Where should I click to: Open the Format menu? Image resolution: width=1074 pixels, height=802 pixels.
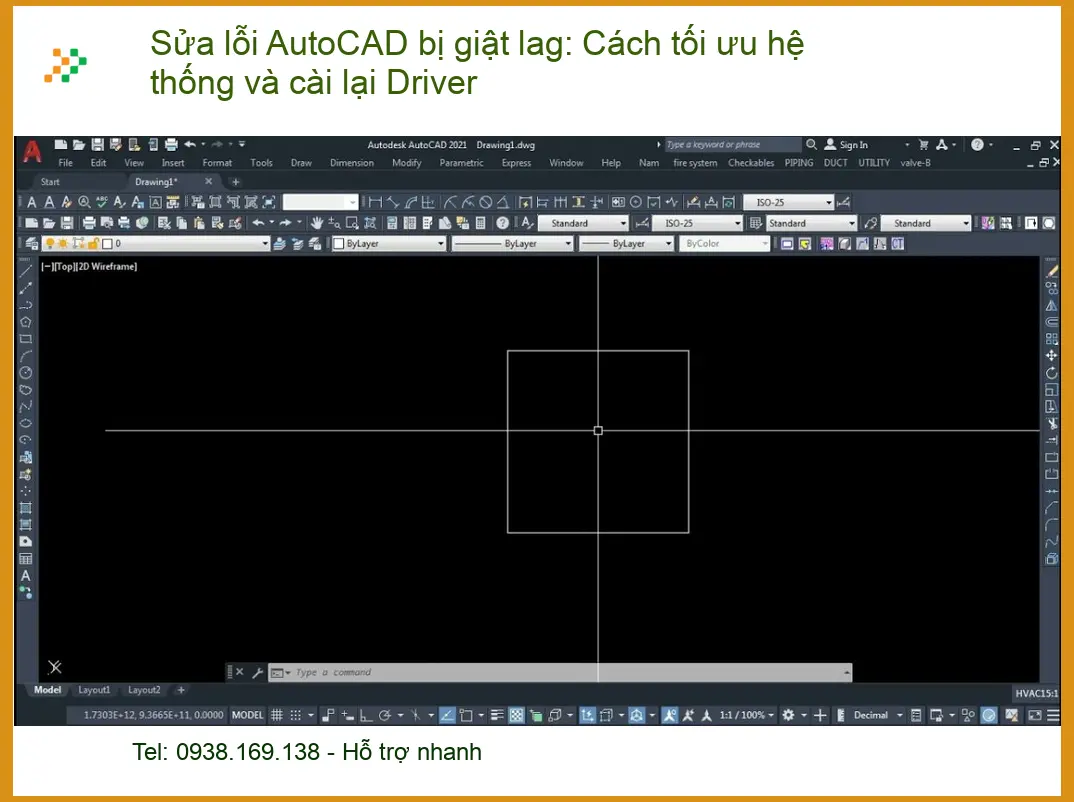pos(217,162)
